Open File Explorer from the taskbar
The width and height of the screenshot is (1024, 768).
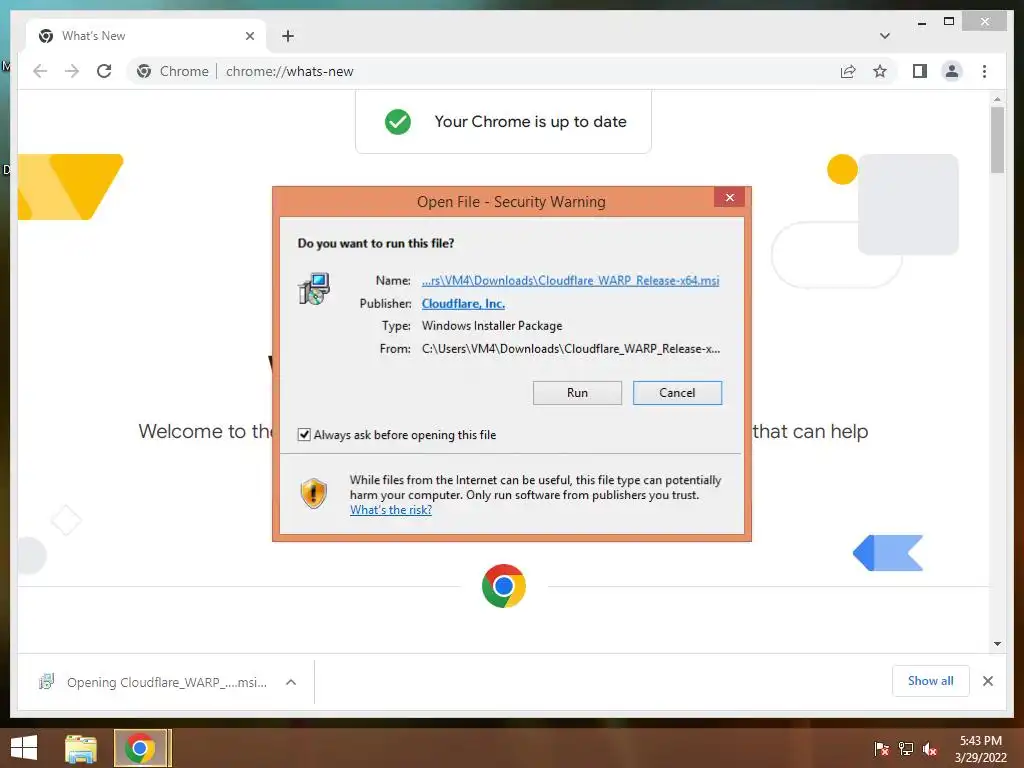tap(81, 748)
